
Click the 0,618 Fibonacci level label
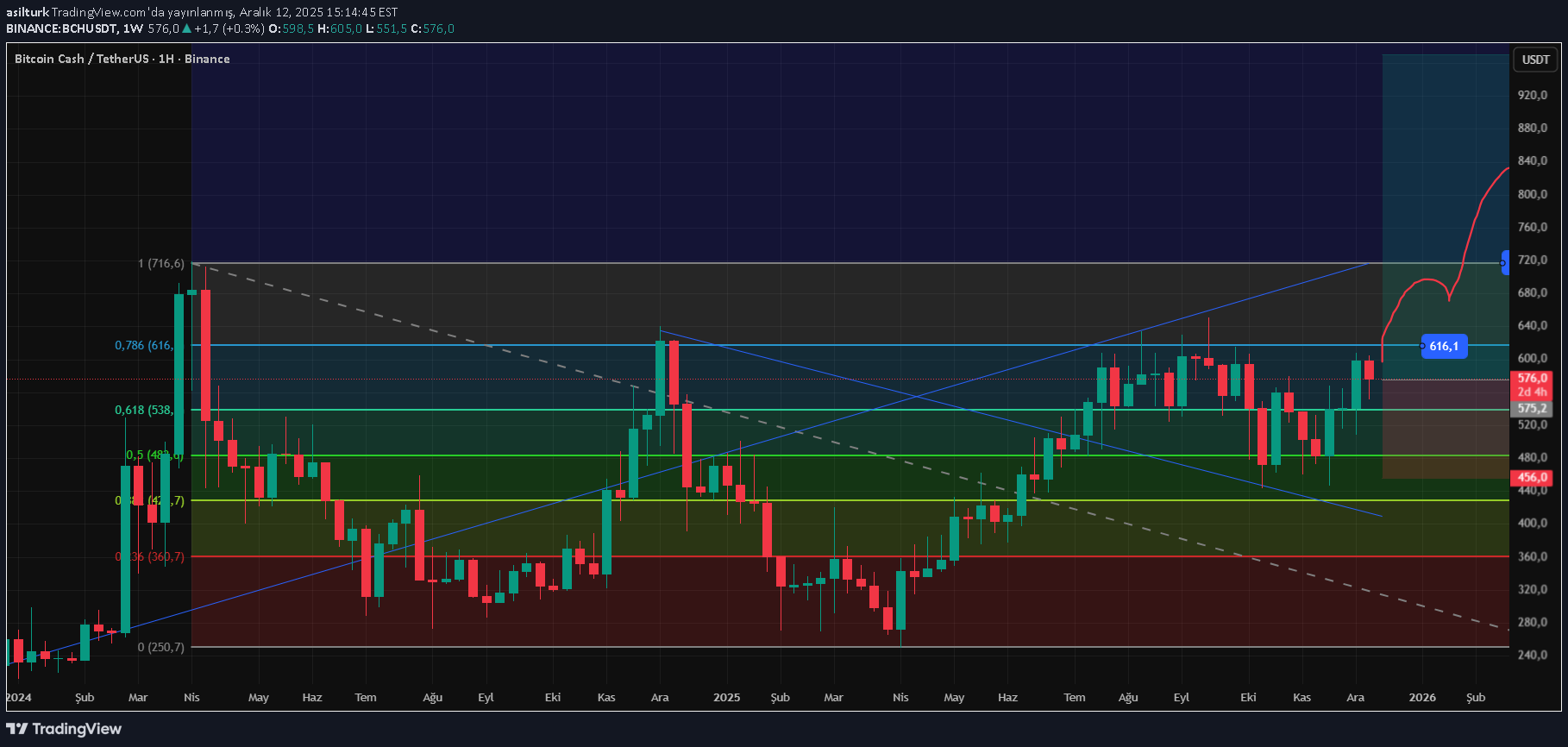click(x=144, y=410)
